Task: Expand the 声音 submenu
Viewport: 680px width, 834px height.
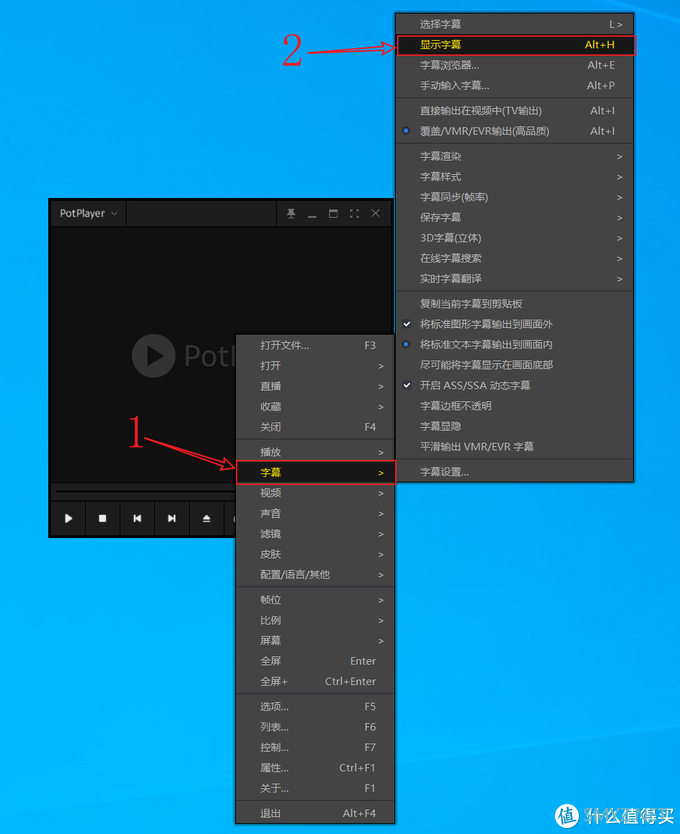Action: pos(315,514)
